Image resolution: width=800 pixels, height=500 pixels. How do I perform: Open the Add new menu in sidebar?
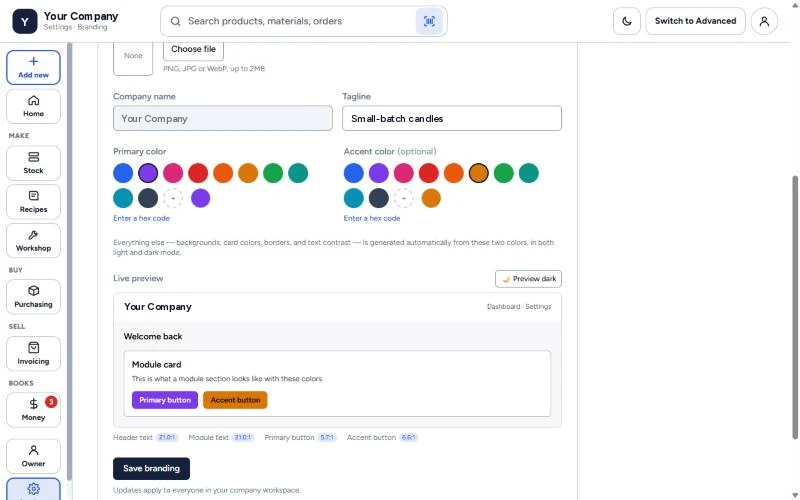(x=33, y=67)
